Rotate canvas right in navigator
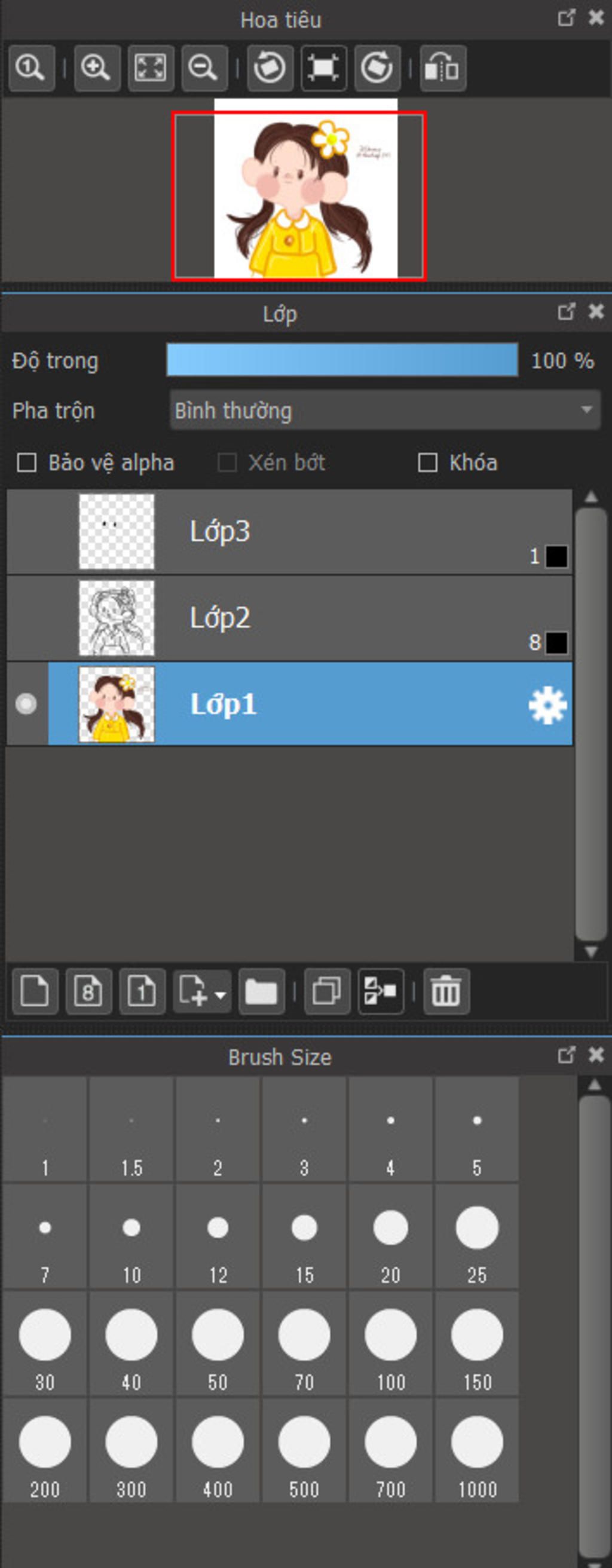Viewport: 612px width, 1568px height. (x=377, y=68)
